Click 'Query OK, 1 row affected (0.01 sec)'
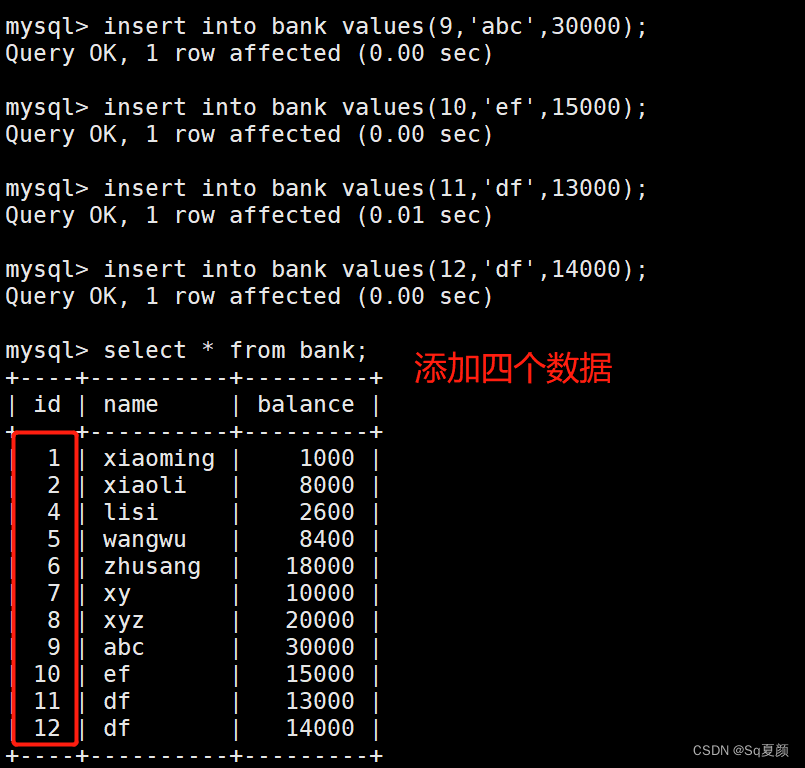805x768 pixels. (249, 216)
